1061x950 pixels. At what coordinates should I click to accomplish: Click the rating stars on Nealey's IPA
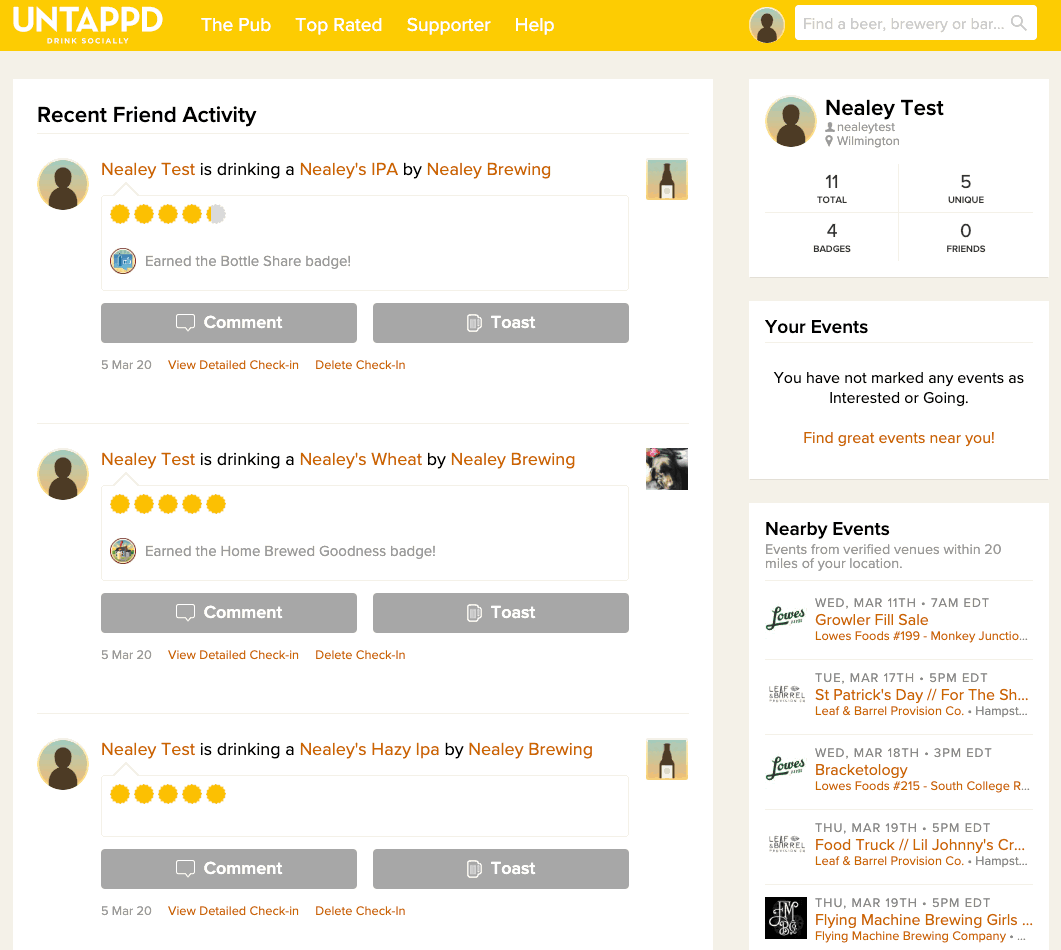(168, 214)
